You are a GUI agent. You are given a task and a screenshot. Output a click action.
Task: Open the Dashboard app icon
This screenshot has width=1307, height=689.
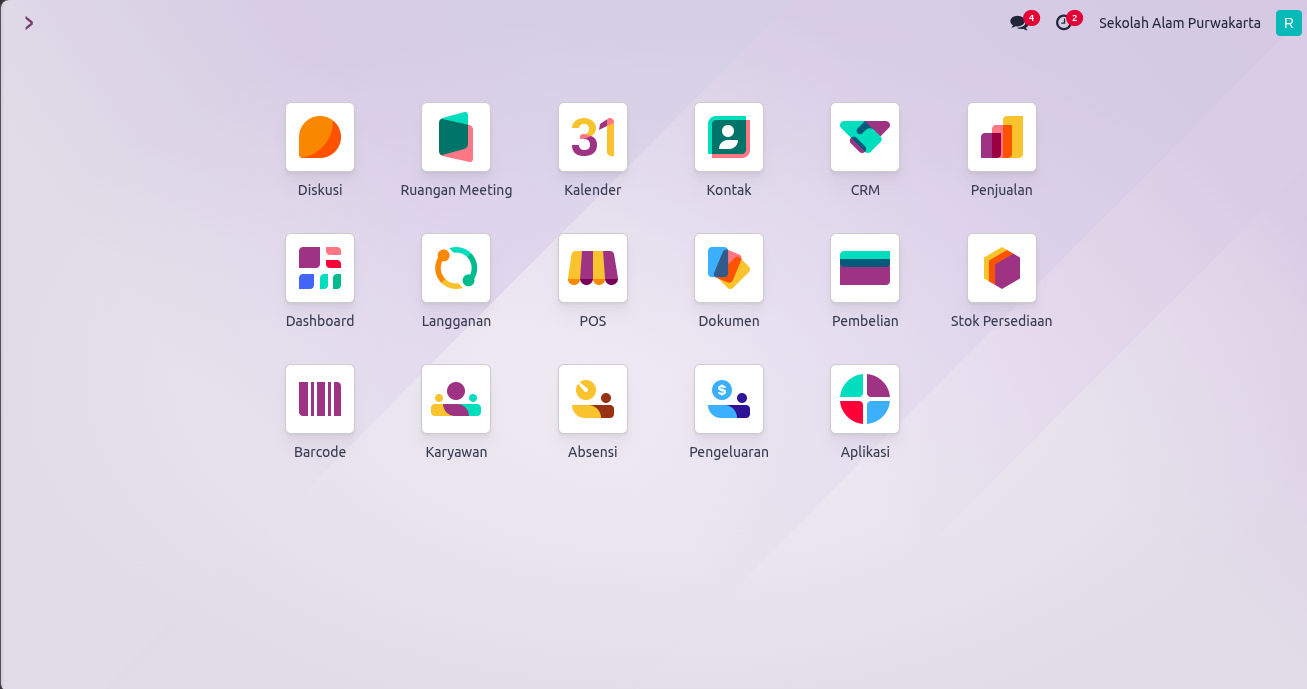pos(320,268)
